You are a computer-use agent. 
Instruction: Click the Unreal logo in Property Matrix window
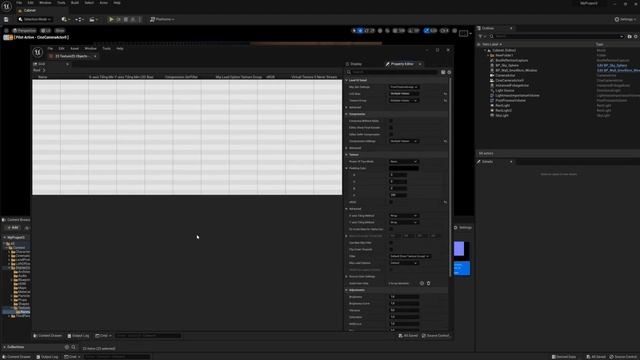click(38, 52)
